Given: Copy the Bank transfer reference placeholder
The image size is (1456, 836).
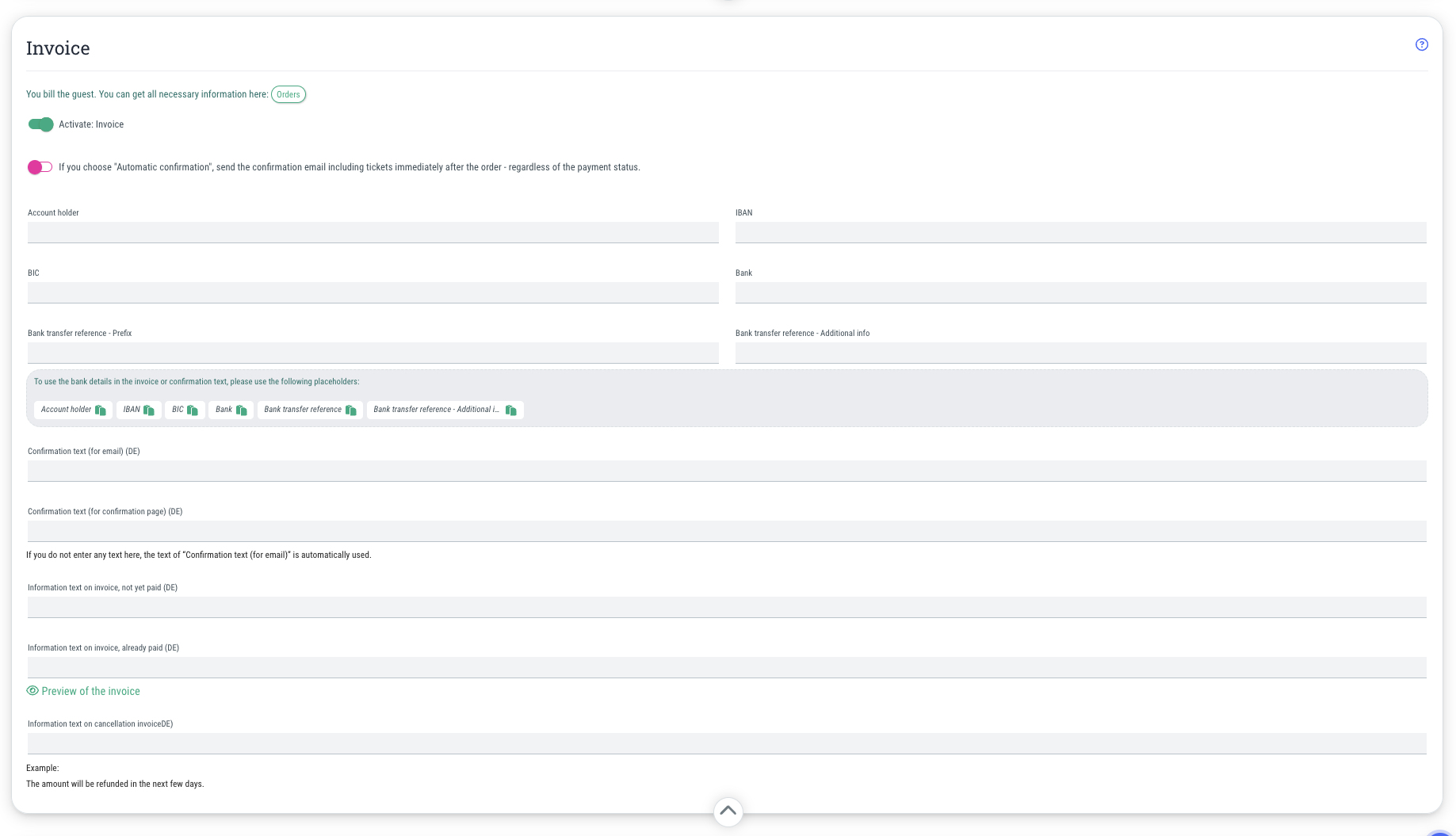Looking at the screenshot, I should pyautogui.click(x=351, y=410).
